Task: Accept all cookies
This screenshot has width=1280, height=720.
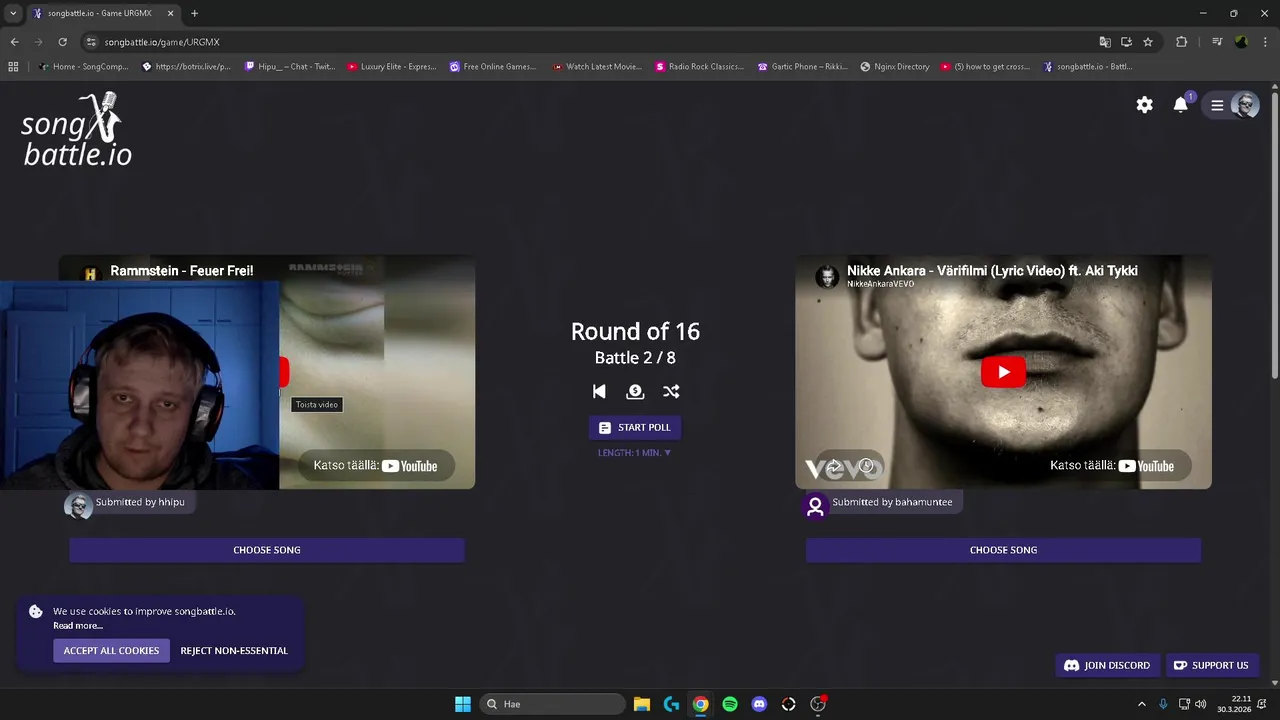Action: point(111,651)
